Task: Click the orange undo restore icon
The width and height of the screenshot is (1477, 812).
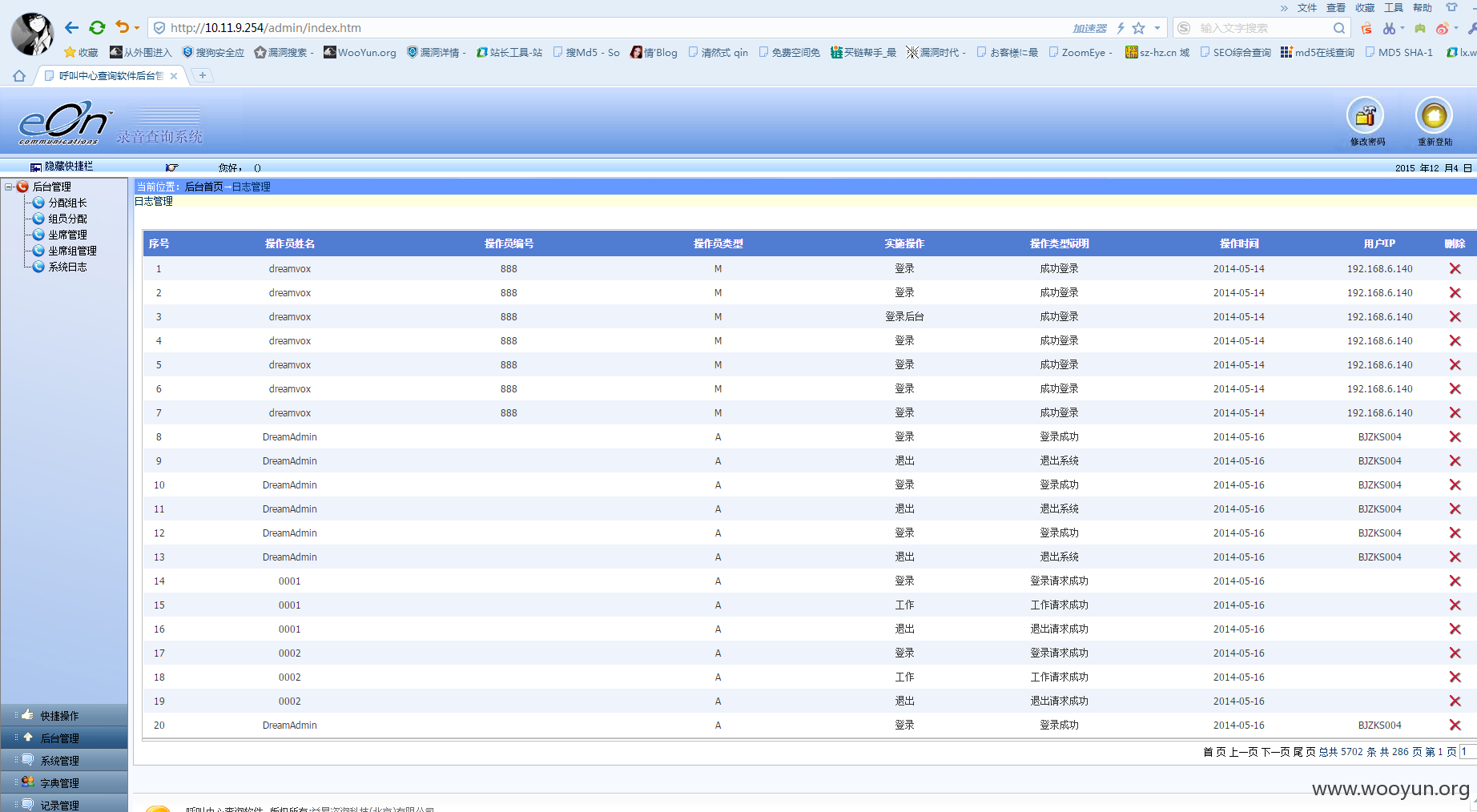Action: tap(122, 27)
